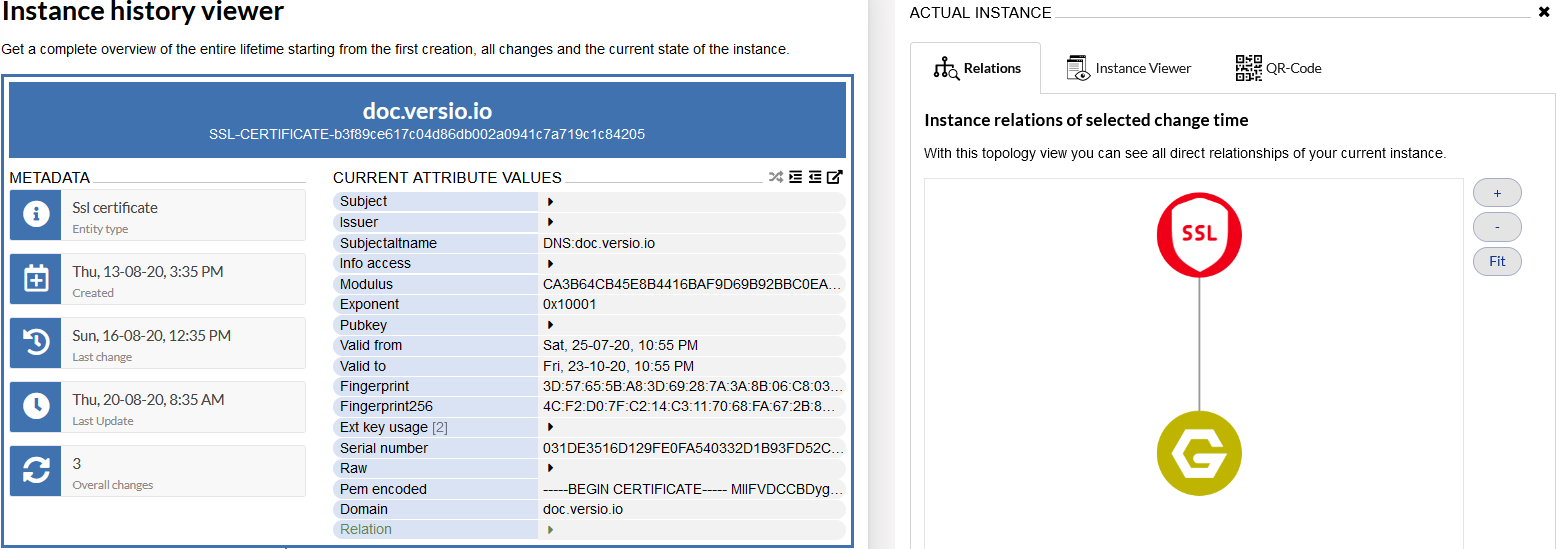
Task: Click Subjectaltname value DNS:doc.versio.io
Action: (x=599, y=243)
